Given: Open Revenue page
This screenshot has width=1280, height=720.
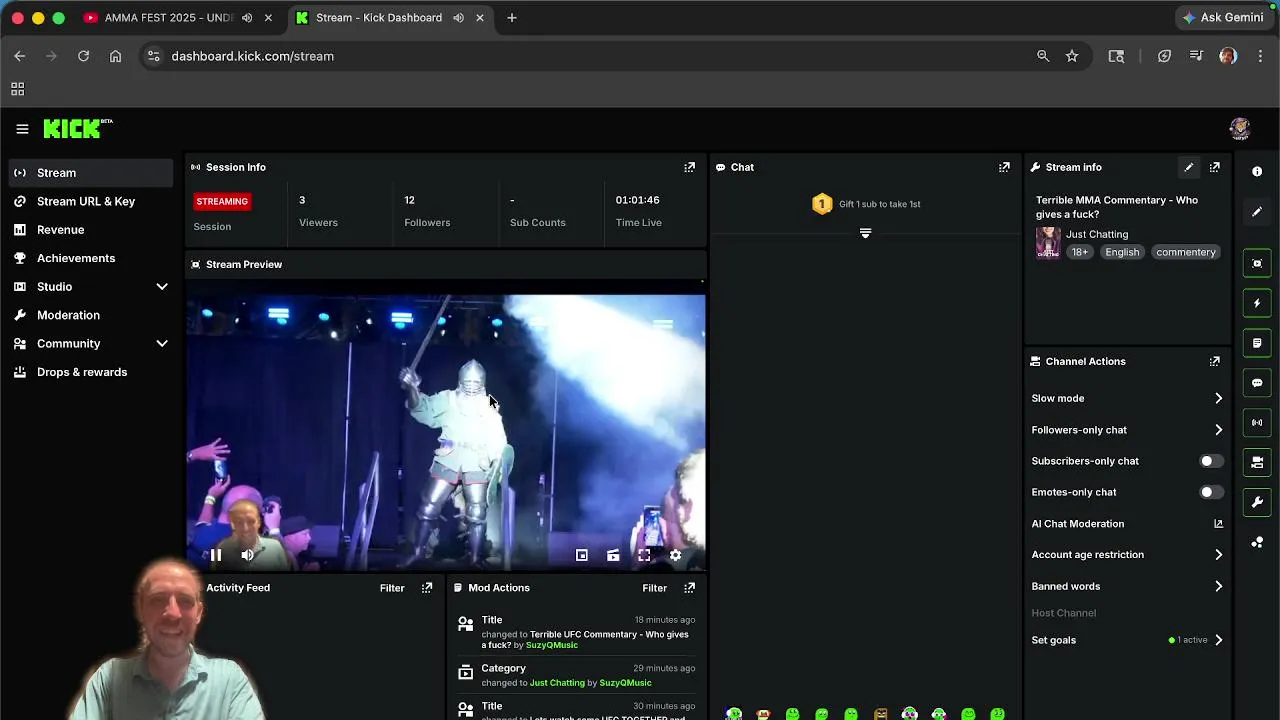Looking at the screenshot, I should (x=90, y=230).
